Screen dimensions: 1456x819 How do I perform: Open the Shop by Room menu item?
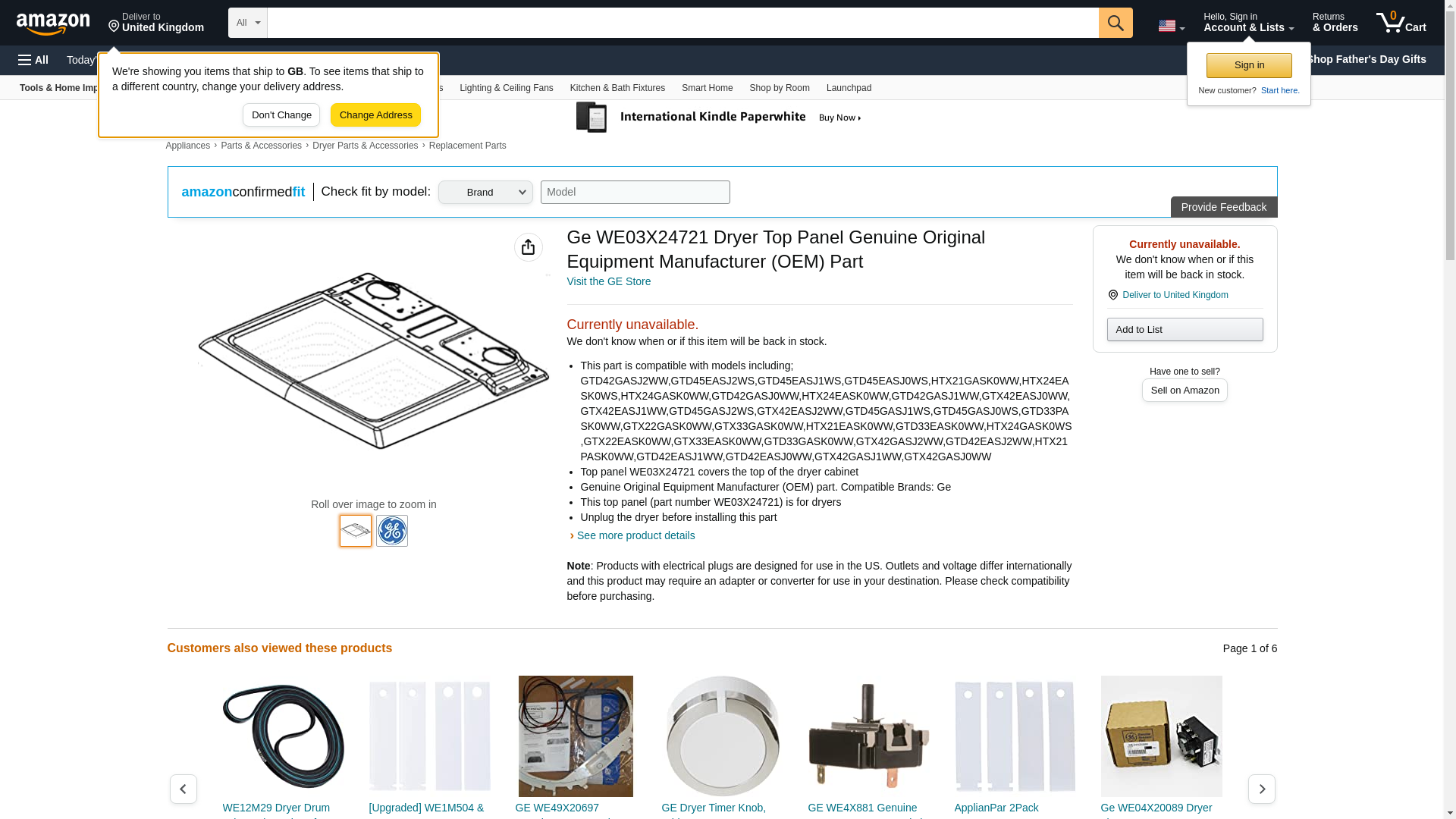click(x=779, y=88)
